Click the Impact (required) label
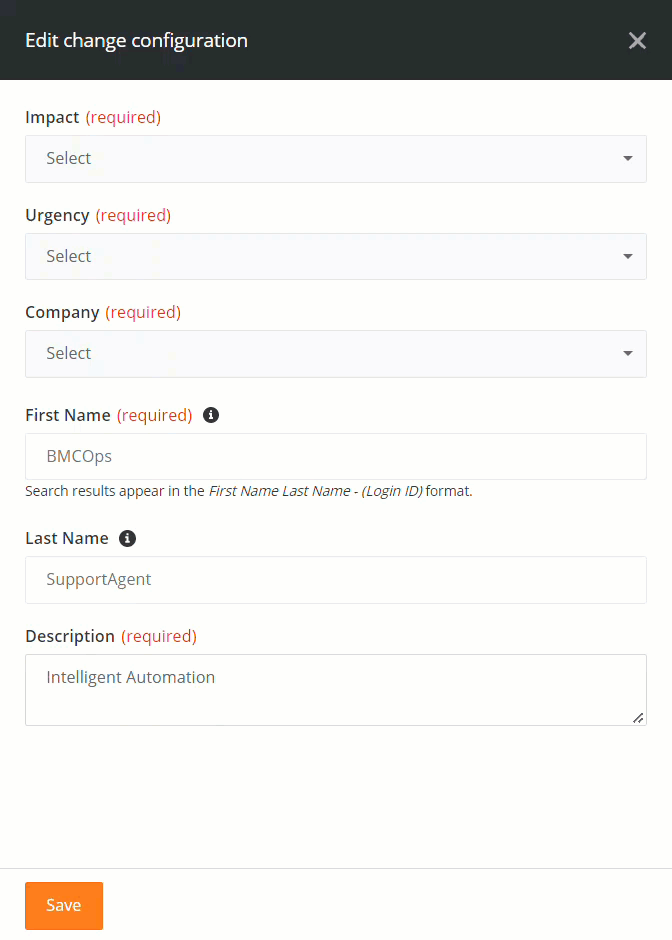672x940 pixels. 93,117
